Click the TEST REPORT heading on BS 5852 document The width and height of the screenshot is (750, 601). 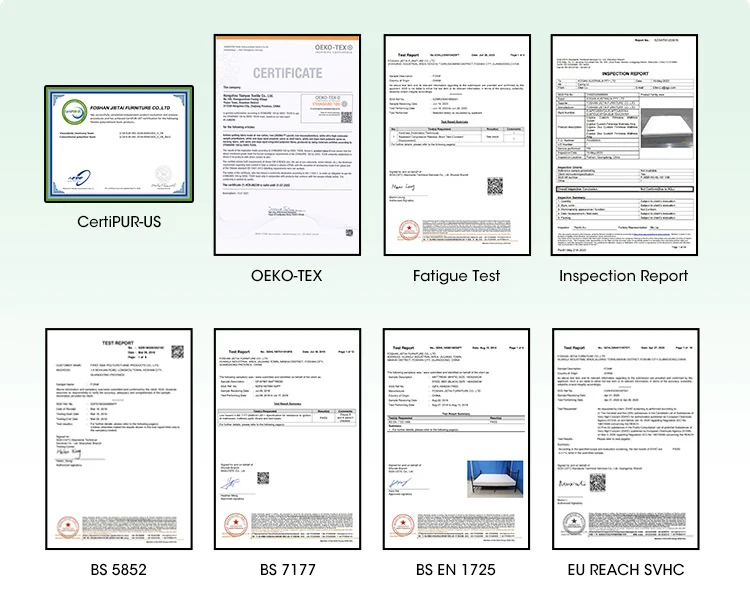click(x=118, y=343)
